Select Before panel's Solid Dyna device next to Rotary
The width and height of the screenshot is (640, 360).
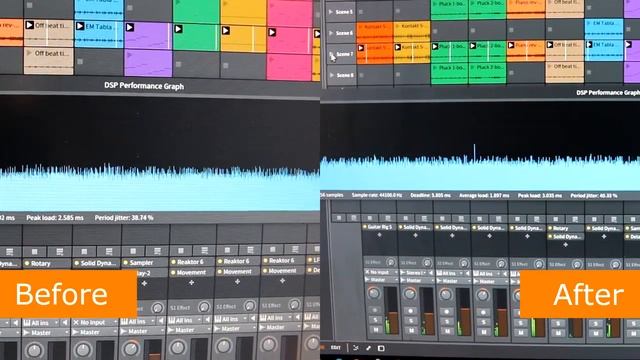(x=96, y=263)
